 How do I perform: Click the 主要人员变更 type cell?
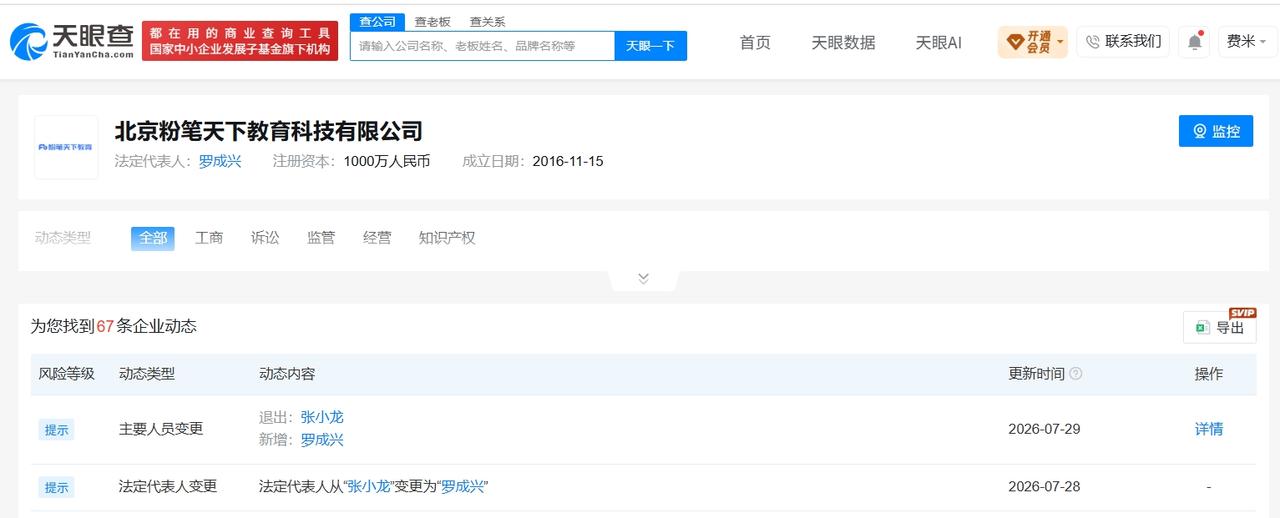(161, 429)
